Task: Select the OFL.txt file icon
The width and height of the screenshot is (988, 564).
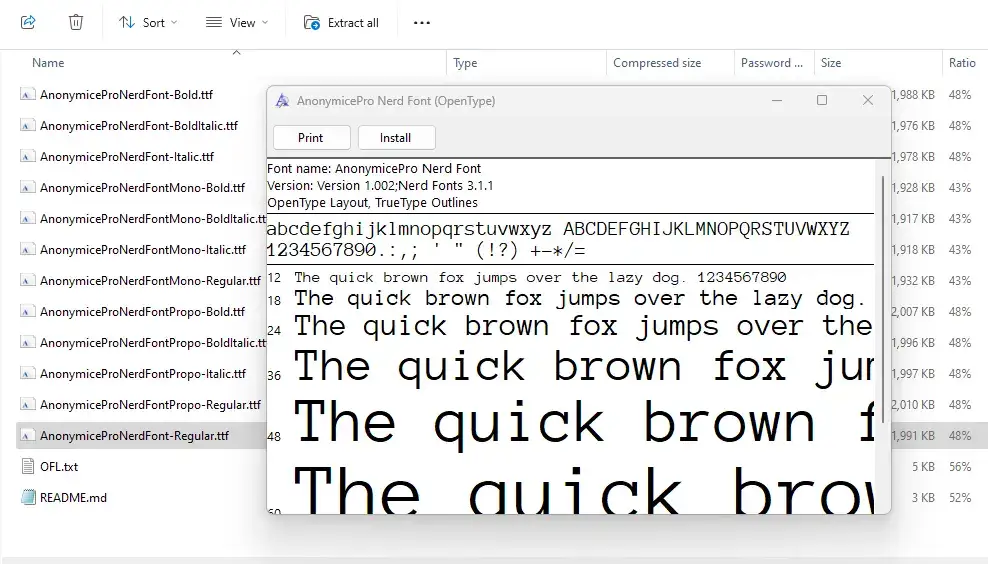Action: 28,466
